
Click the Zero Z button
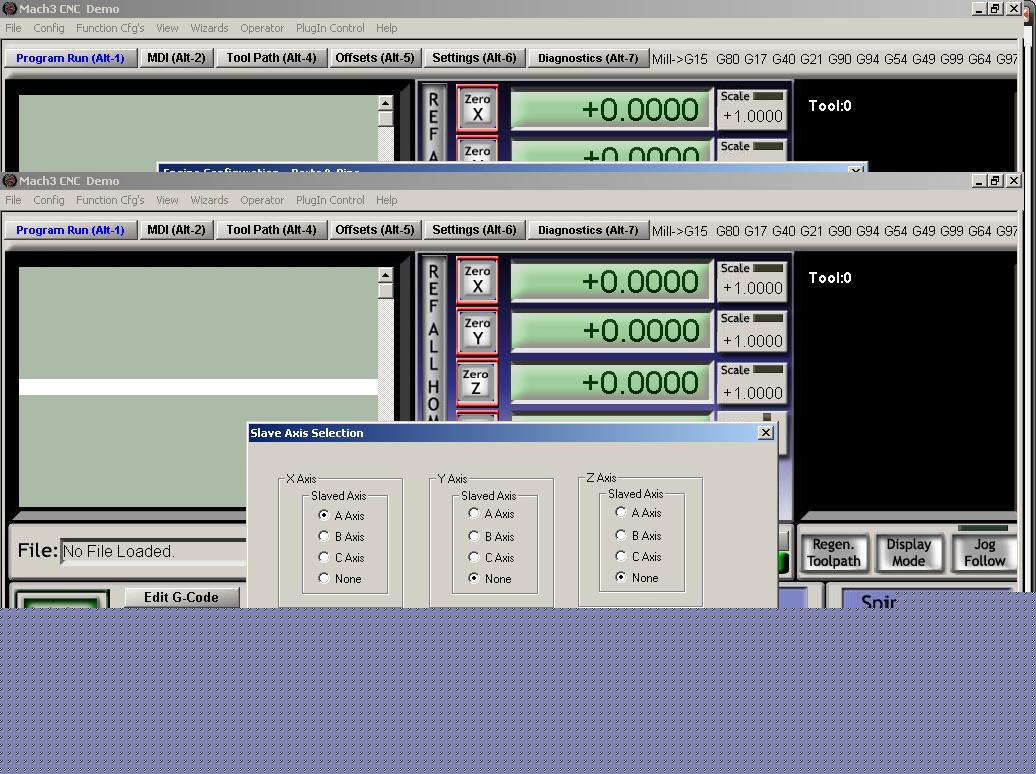[477, 383]
